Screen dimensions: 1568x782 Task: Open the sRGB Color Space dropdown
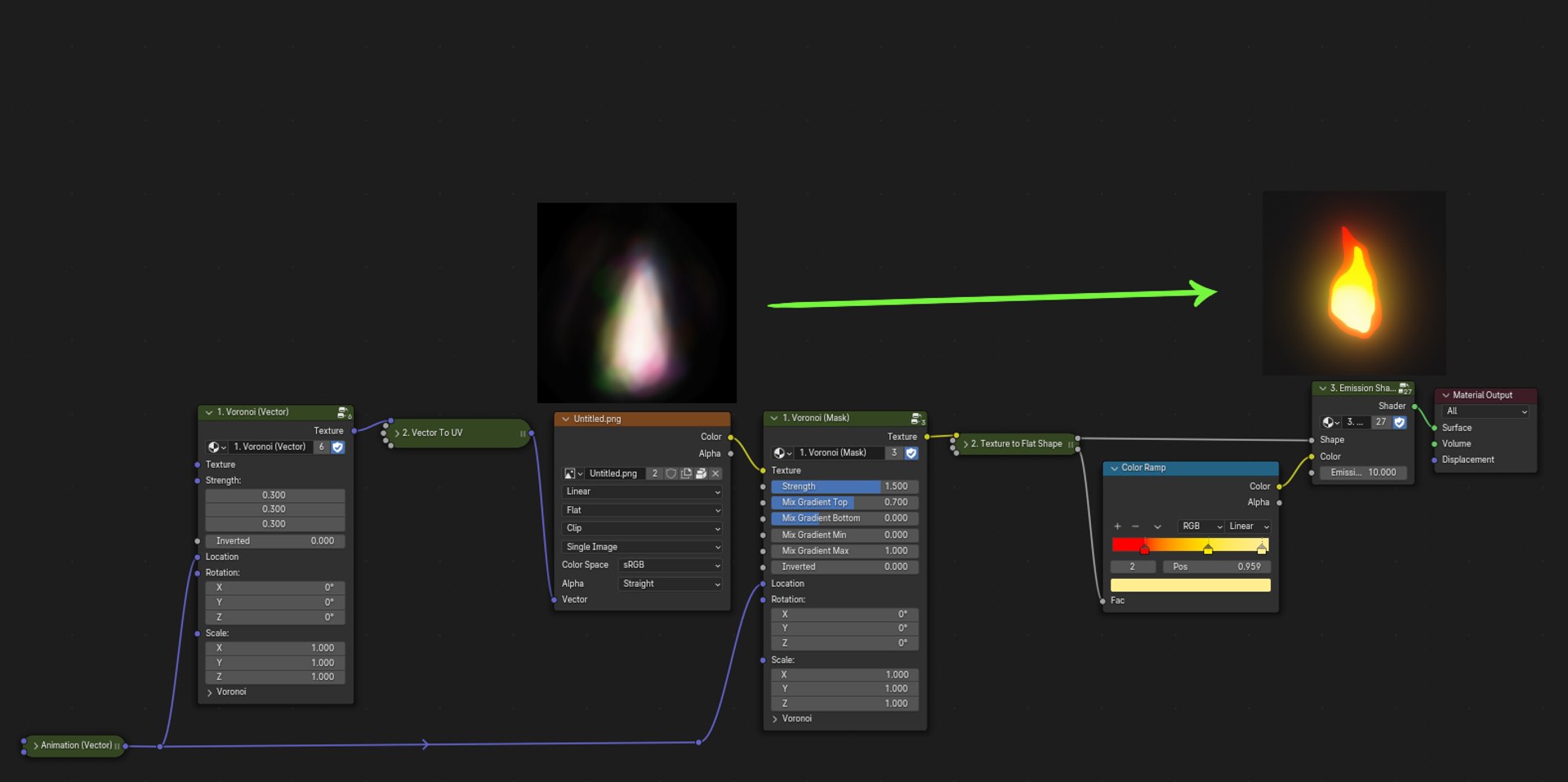point(670,565)
